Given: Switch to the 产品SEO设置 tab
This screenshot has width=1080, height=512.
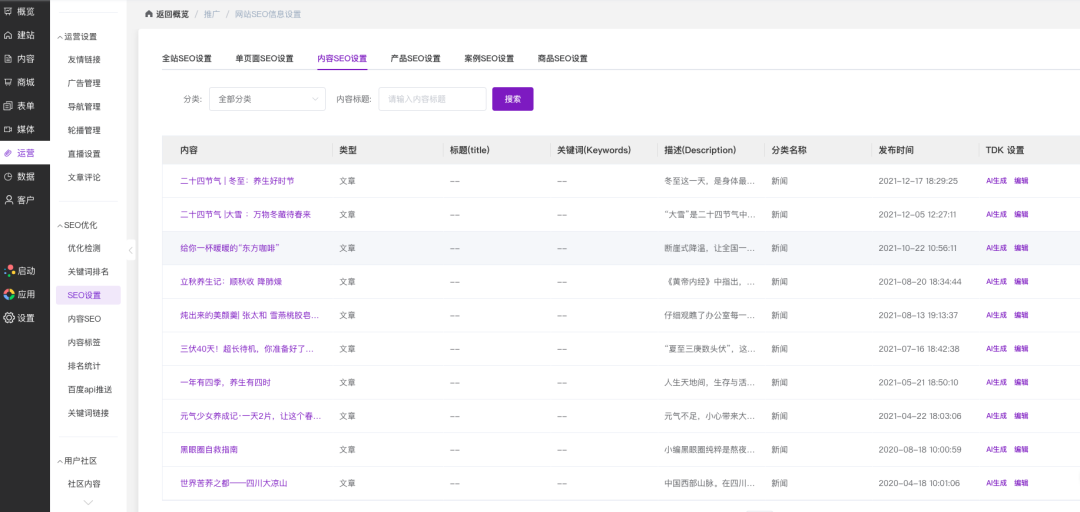Looking at the screenshot, I should click(415, 59).
